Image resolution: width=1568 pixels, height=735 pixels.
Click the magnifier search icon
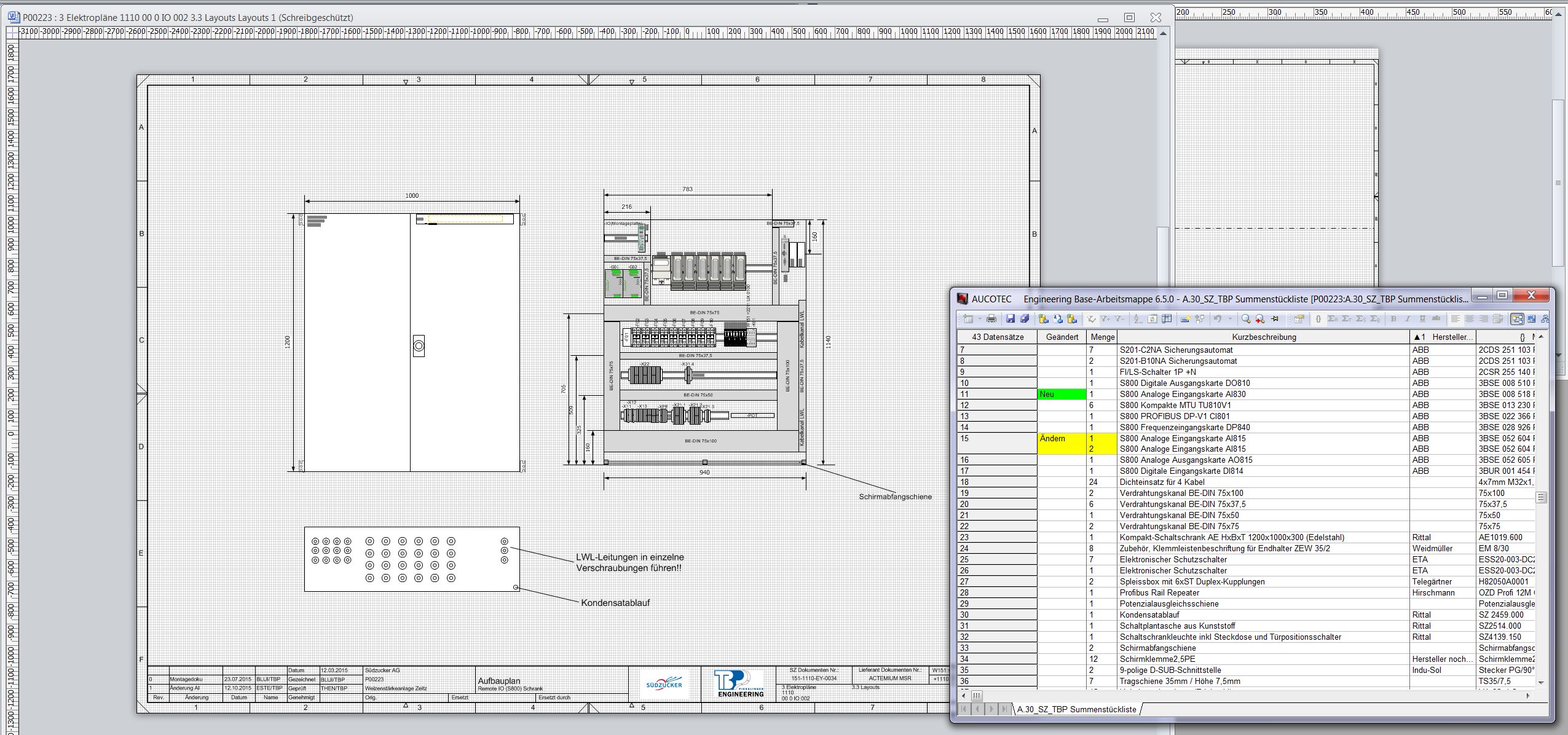pyautogui.click(x=1246, y=319)
